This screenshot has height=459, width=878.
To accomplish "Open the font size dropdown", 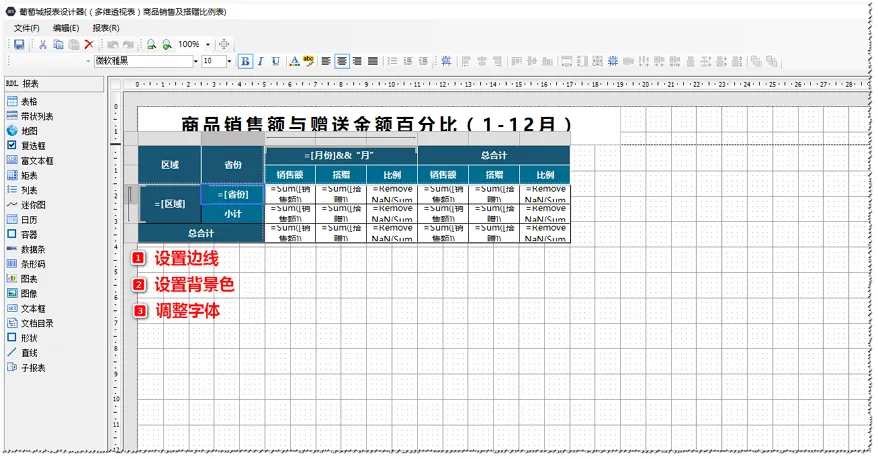I will pos(229,61).
